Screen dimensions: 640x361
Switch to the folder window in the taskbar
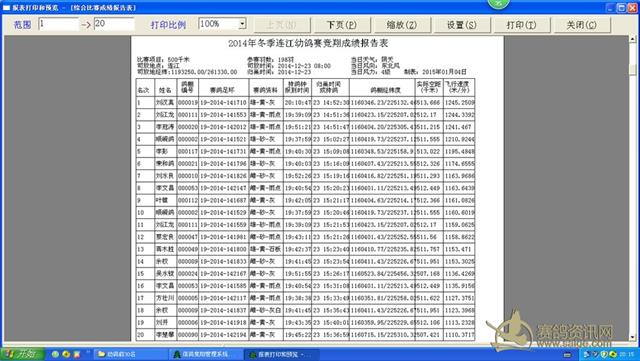pyautogui.click(x=131, y=354)
